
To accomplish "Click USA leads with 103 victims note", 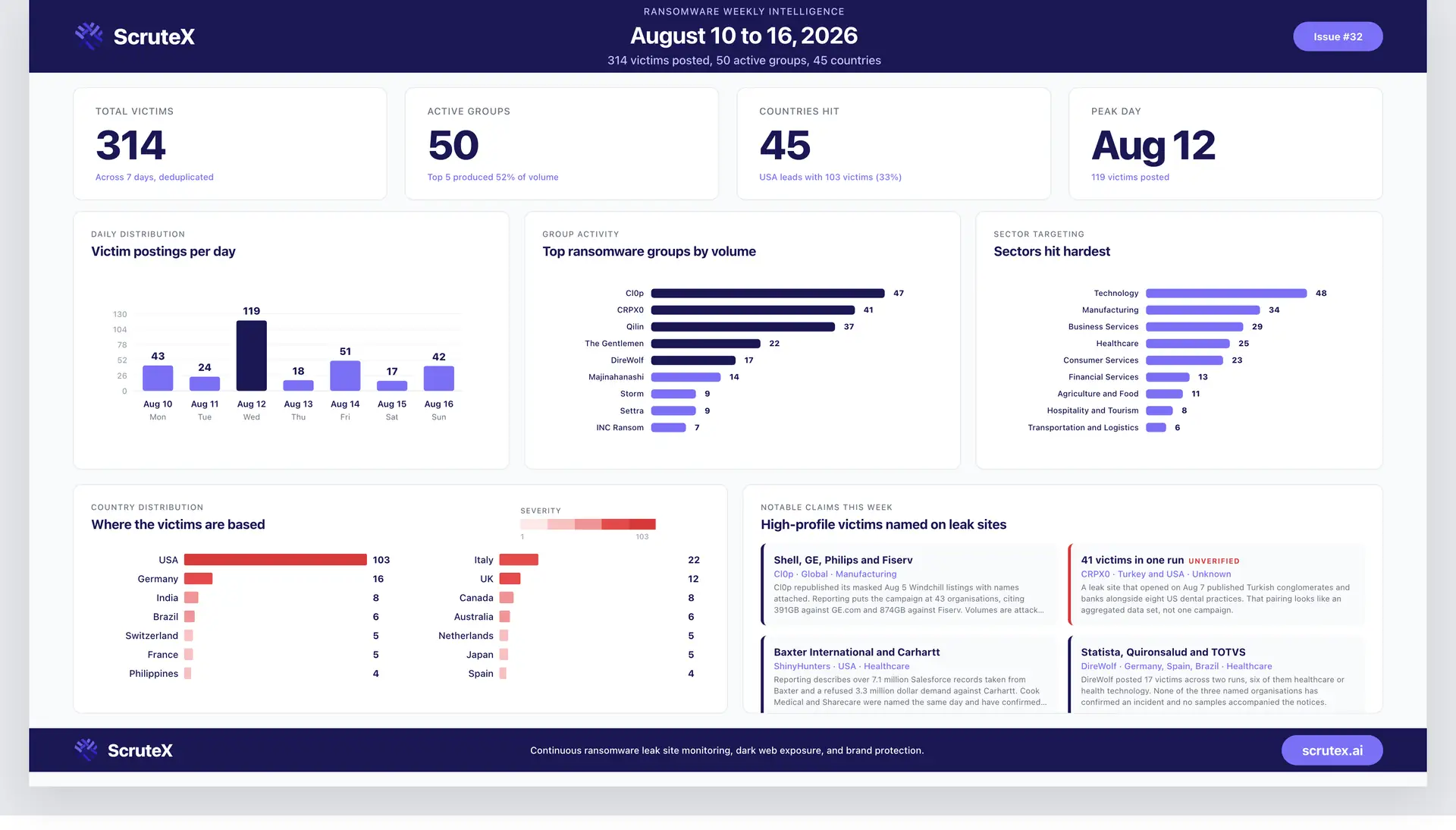I will pyautogui.click(x=830, y=178).
